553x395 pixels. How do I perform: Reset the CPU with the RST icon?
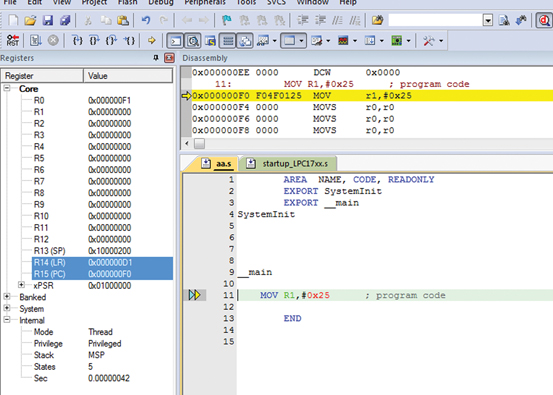13,41
